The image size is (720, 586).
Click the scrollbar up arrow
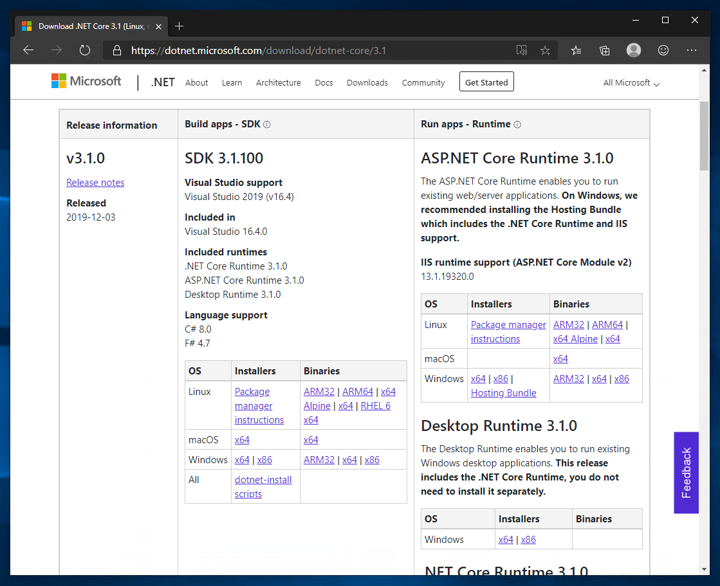click(x=704, y=70)
